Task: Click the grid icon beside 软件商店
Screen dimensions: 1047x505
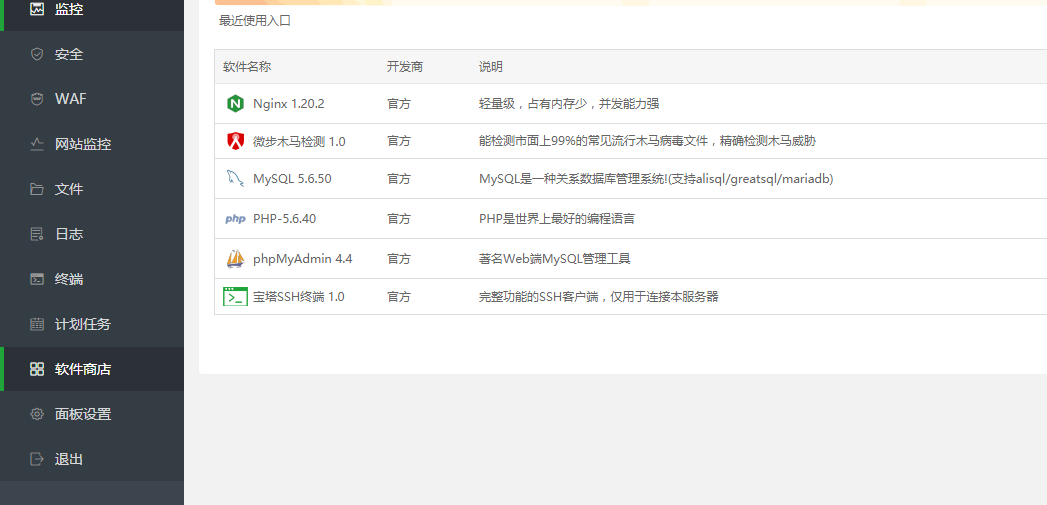Action: [37, 369]
